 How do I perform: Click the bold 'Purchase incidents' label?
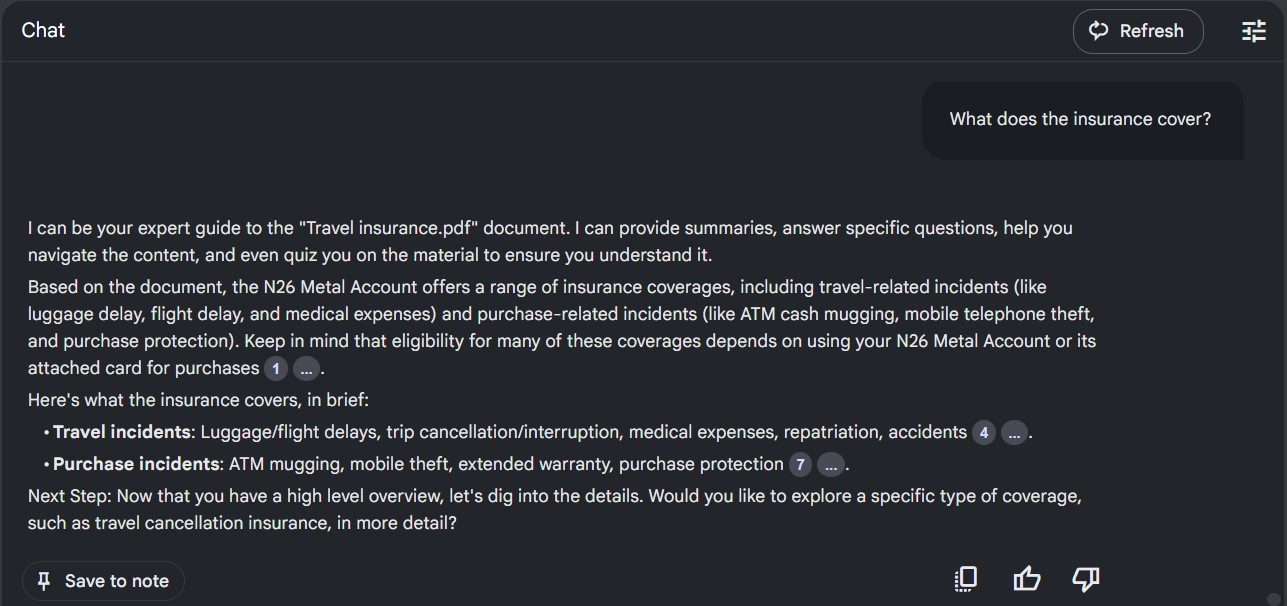click(x=136, y=464)
